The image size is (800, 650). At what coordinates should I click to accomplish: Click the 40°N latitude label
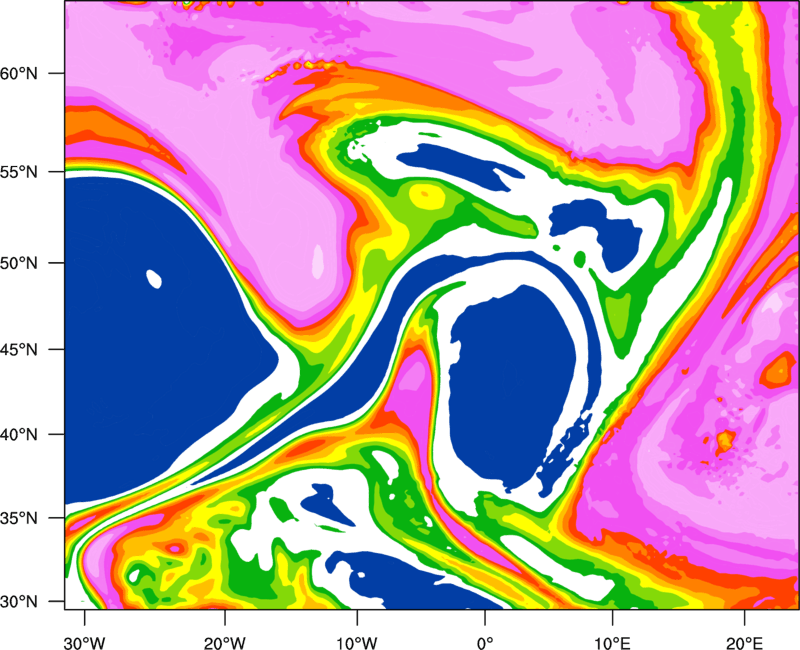pyautogui.click(x=19, y=435)
